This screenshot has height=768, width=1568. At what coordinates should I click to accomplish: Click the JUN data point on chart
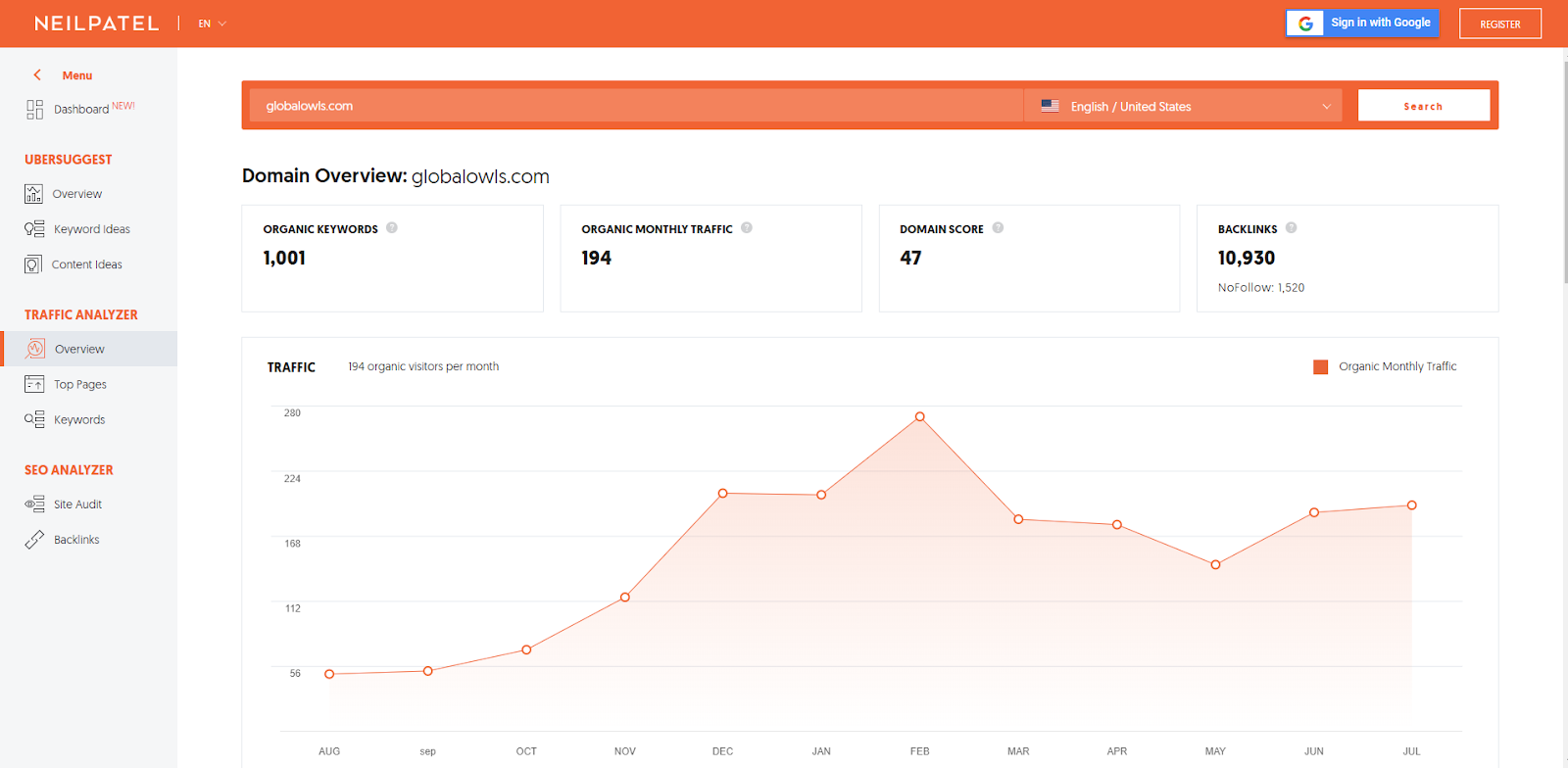tap(1314, 512)
